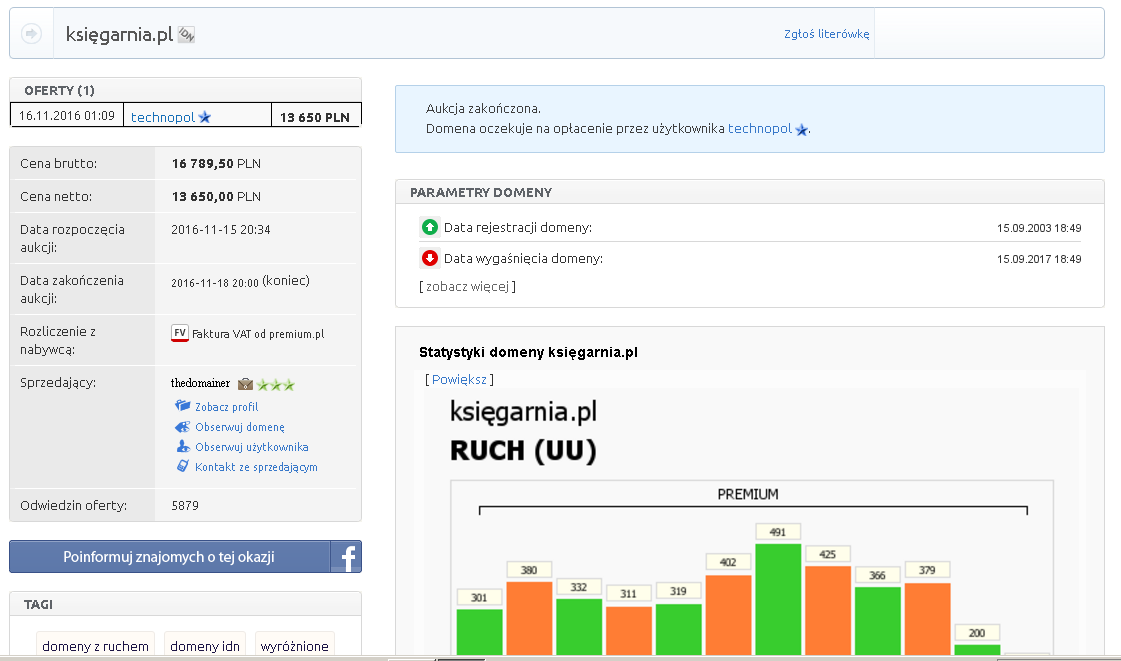Click the red expiration date arrow icon
Viewport: 1121px width, 661px height.
pyautogui.click(x=430, y=259)
